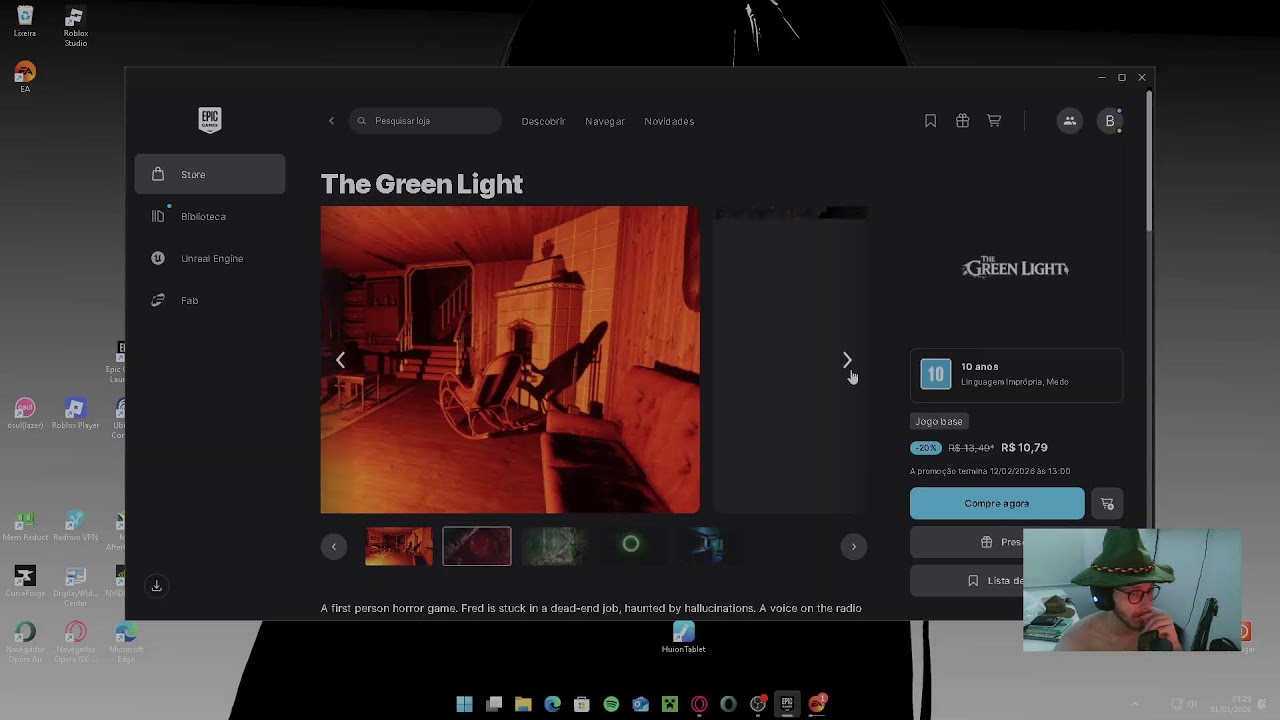Click the store page vertical scrollbar
The width and height of the screenshot is (1280, 720).
coord(1149,160)
